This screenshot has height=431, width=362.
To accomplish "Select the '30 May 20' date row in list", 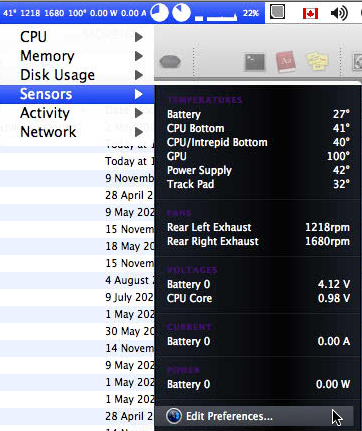I will tap(77, 331).
